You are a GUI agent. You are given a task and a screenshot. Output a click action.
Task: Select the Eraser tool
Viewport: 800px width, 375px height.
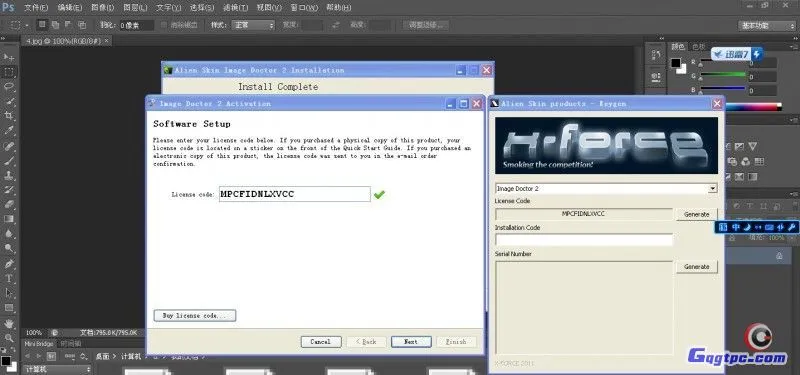tap(9, 205)
